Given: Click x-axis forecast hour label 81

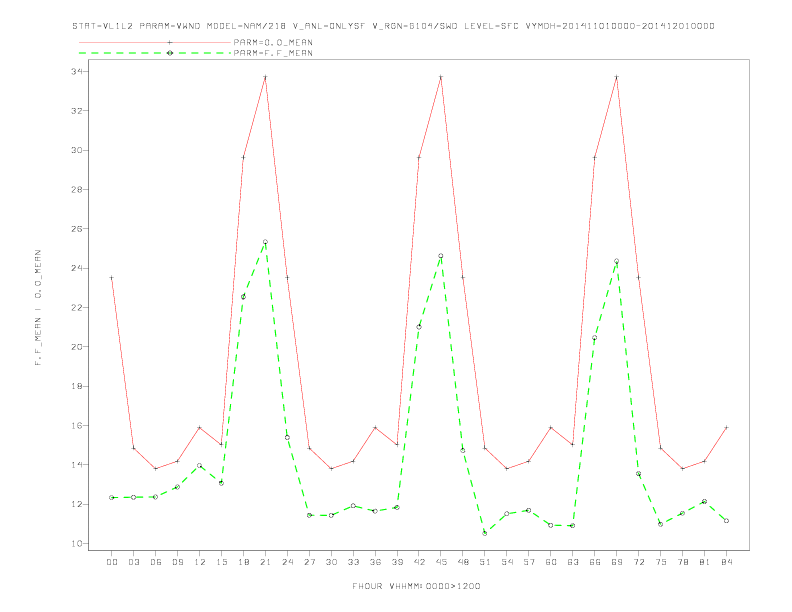Looking at the screenshot, I should pyautogui.click(x=704, y=562).
